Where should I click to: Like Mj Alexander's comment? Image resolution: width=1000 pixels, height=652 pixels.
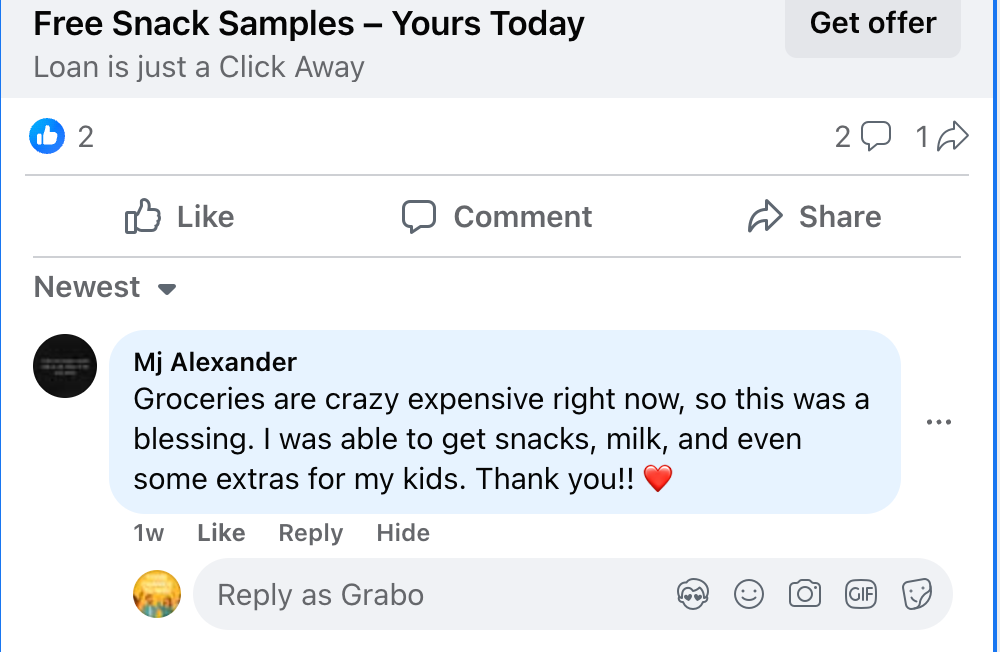[221, 533]
